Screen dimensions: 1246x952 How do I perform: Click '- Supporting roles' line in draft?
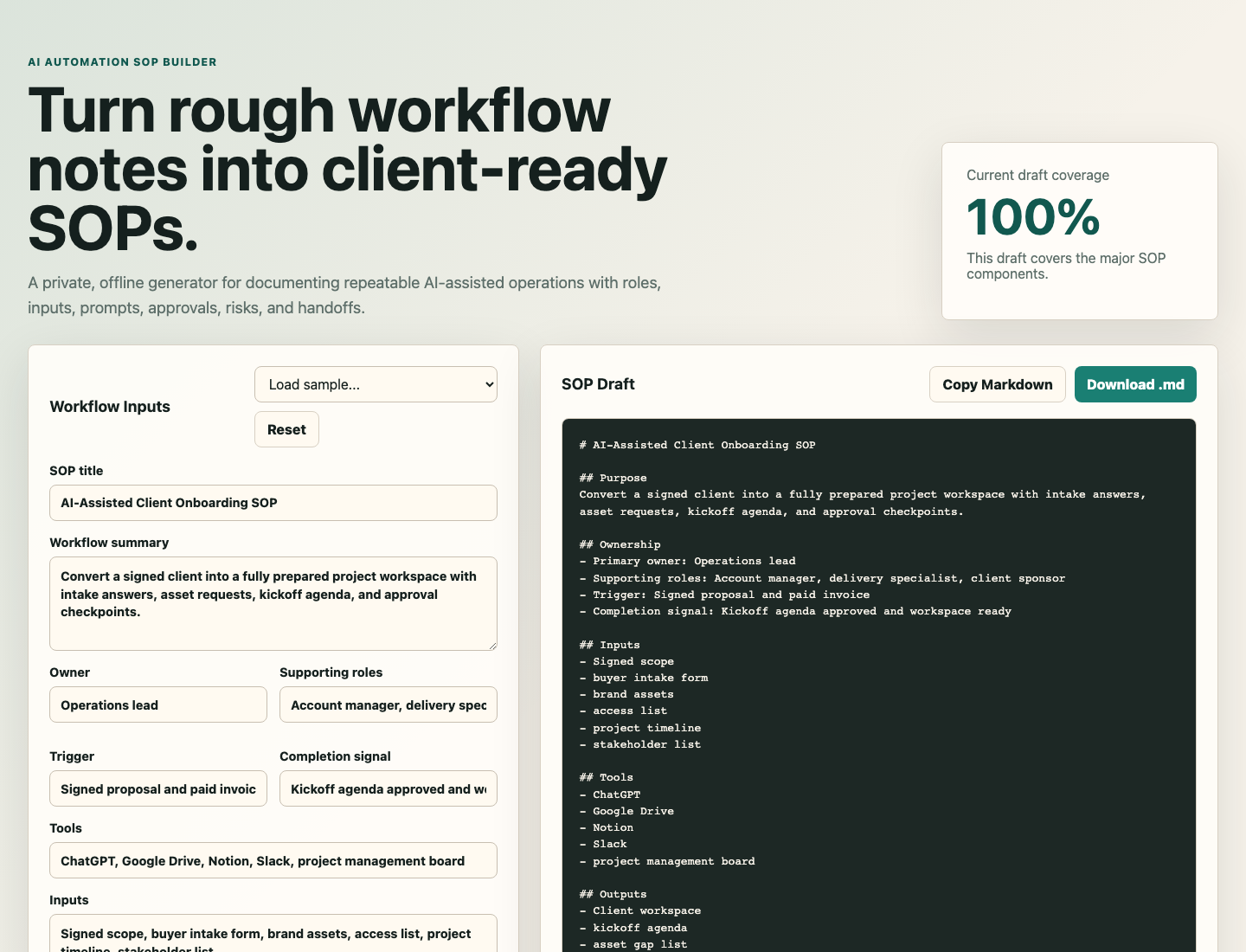[x=822, y=578]
